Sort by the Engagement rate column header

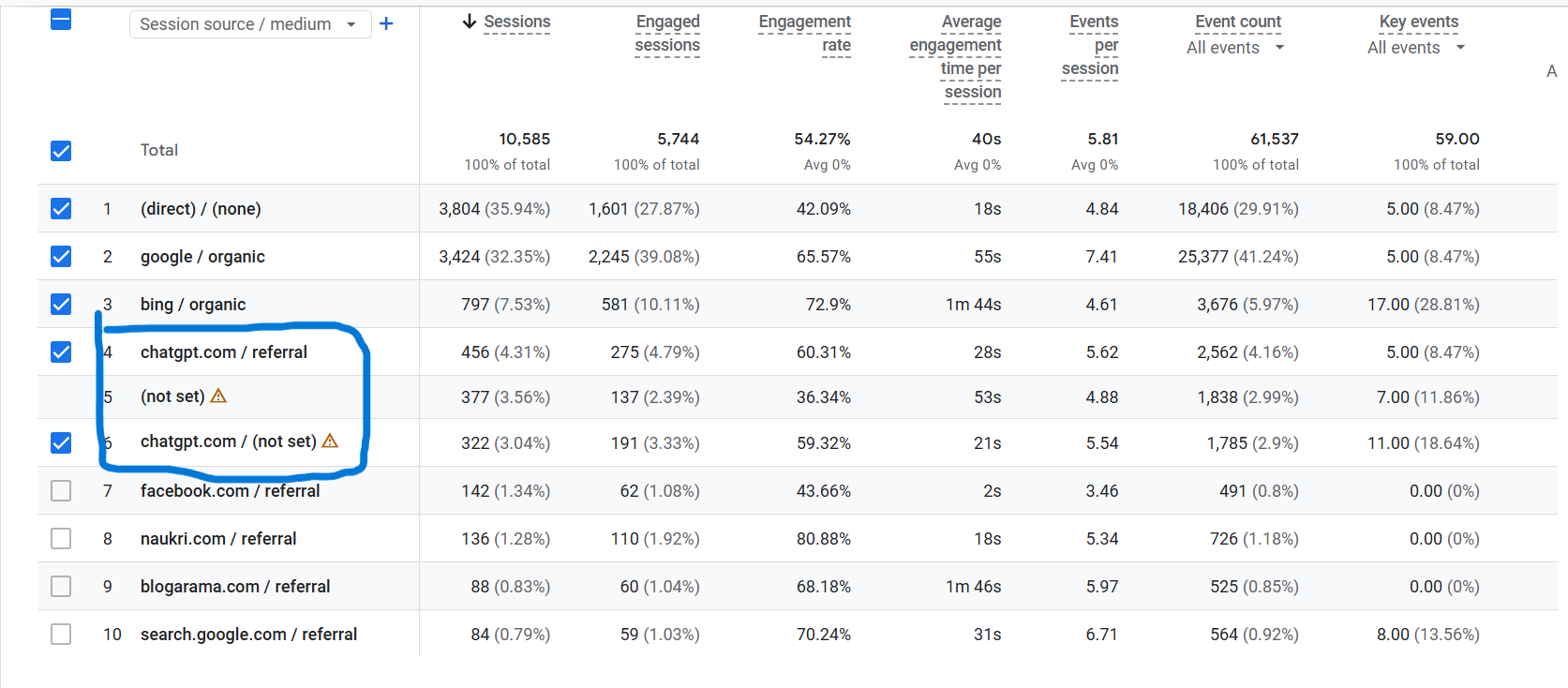coord(804,32)
